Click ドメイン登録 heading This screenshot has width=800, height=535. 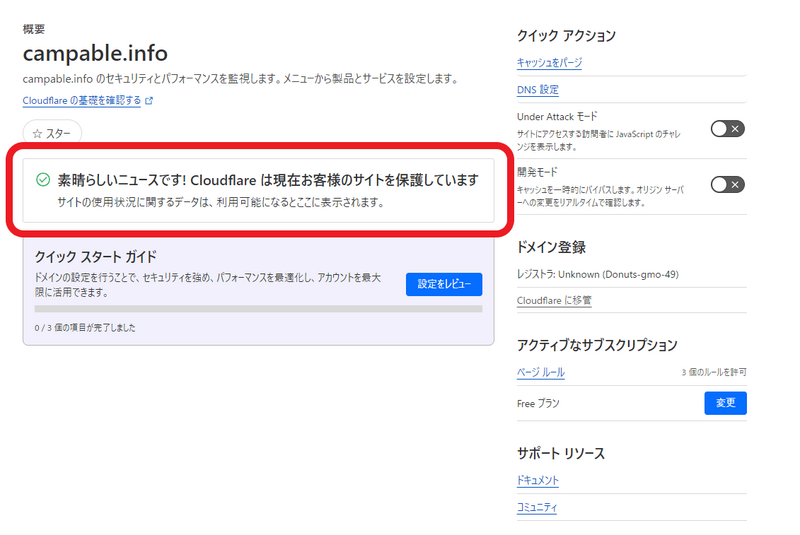coord(551,247)
